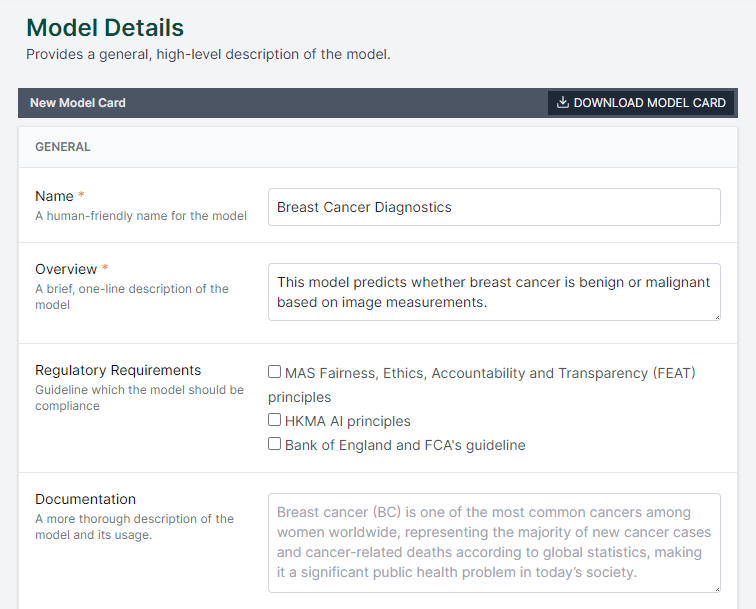
Task: Click the Documentation textarea resize handle
Action: point(716,588)
